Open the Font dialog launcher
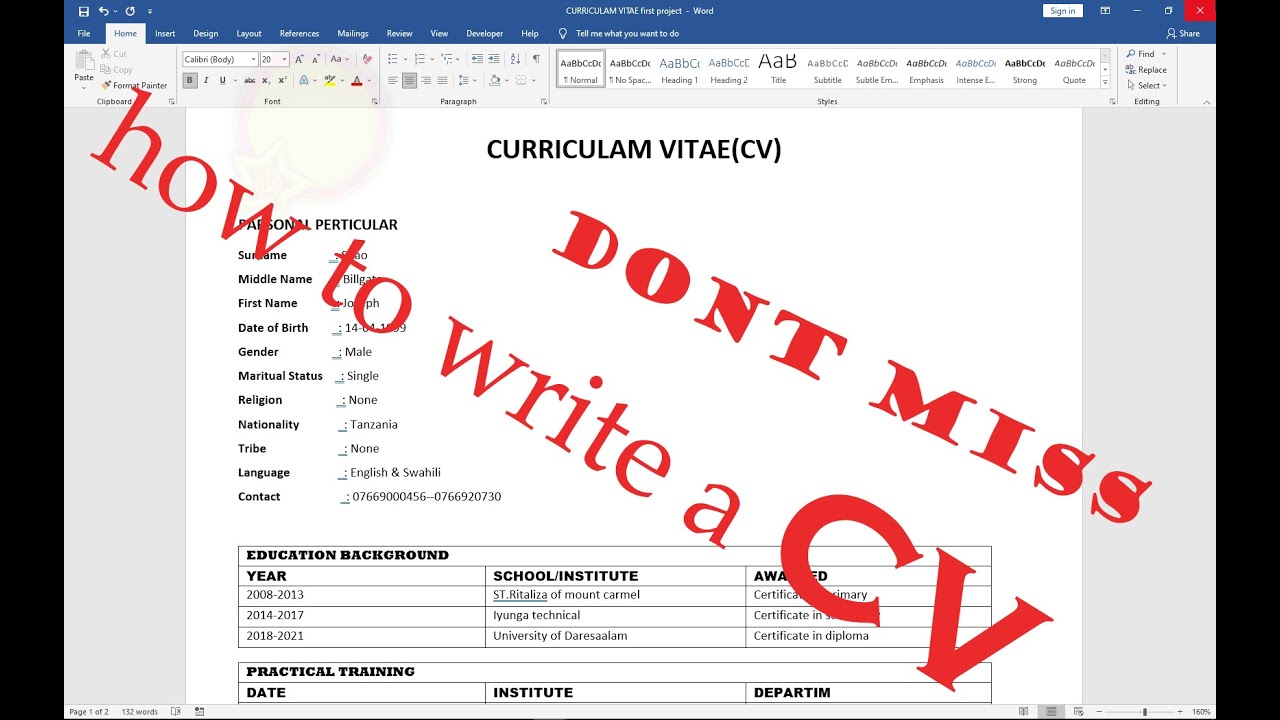This screenshot has height=720, width=1280. click(x=375, y=102)
